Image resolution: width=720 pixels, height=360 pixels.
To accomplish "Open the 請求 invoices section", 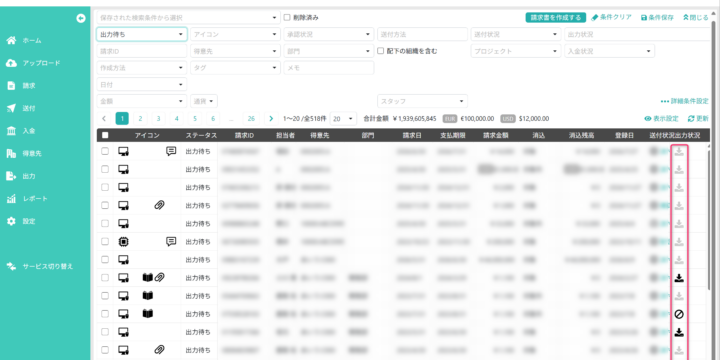I will click(21, 85).
